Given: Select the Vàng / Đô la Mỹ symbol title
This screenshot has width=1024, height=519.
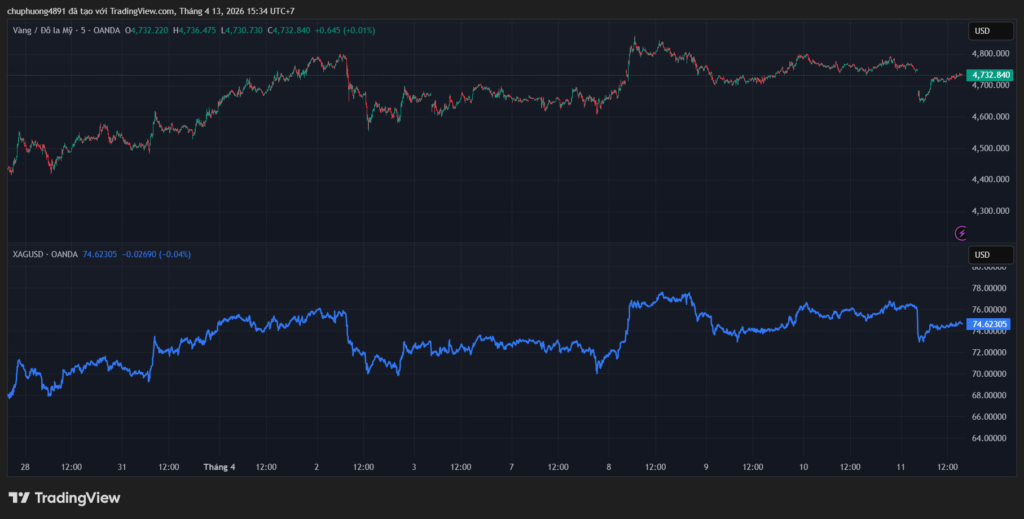Looking at the screenshot, I should click(x=50, y=30).
